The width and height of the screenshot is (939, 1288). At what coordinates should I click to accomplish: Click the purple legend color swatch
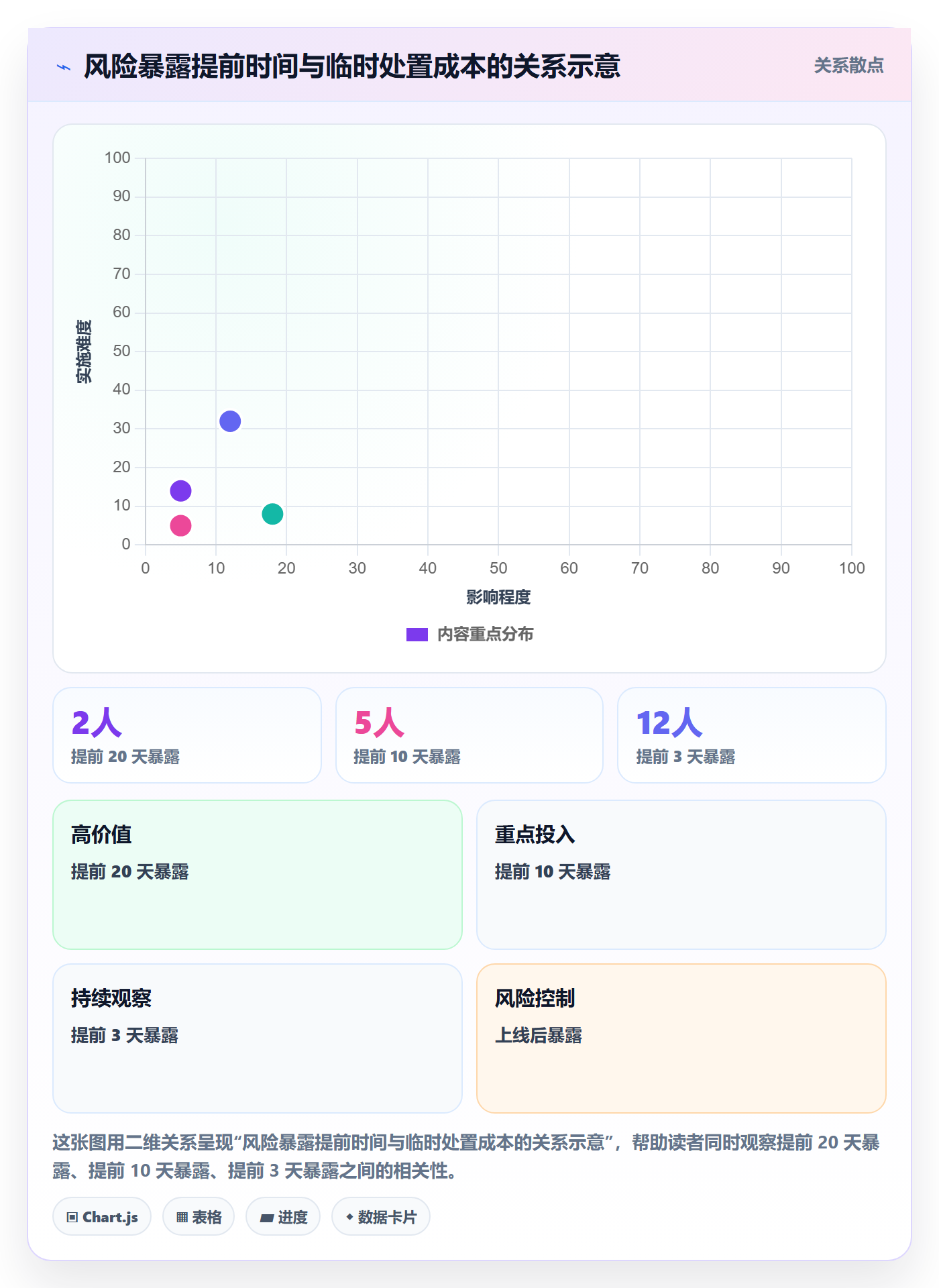[x=417, y=635]
